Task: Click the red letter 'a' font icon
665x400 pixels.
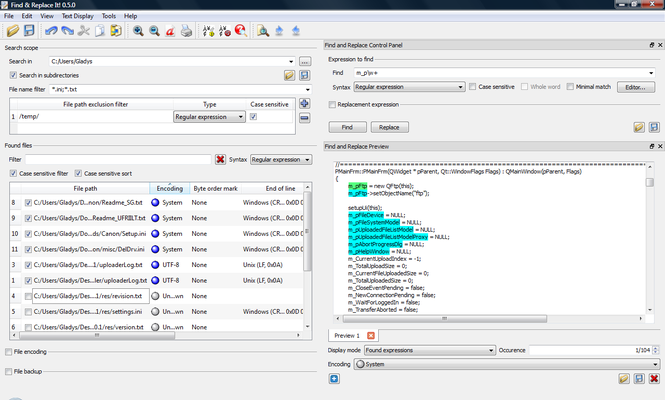Action: pos(170,31)
